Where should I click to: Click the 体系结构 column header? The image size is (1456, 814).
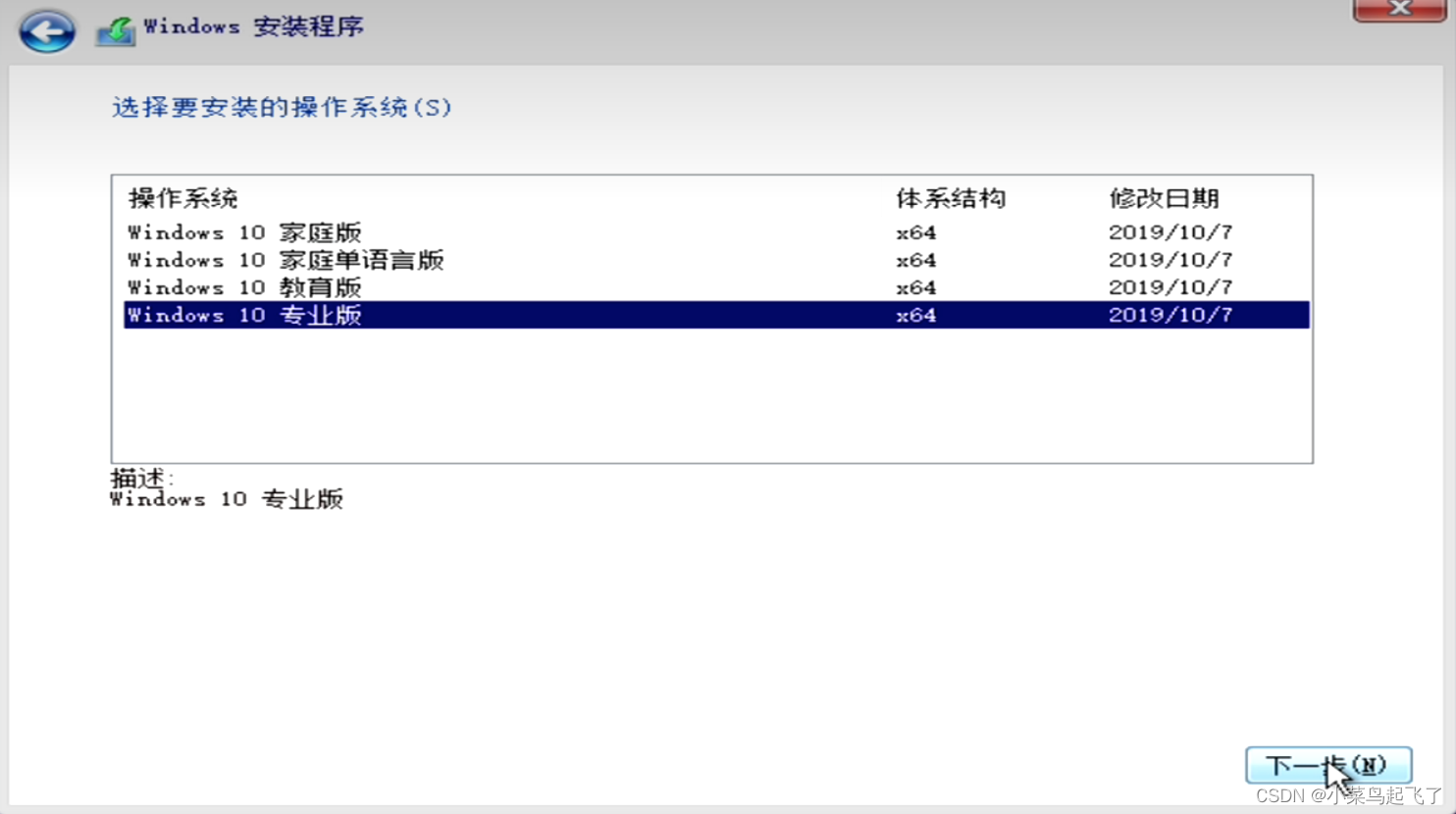pyautogui.click(x=951, y=198)
